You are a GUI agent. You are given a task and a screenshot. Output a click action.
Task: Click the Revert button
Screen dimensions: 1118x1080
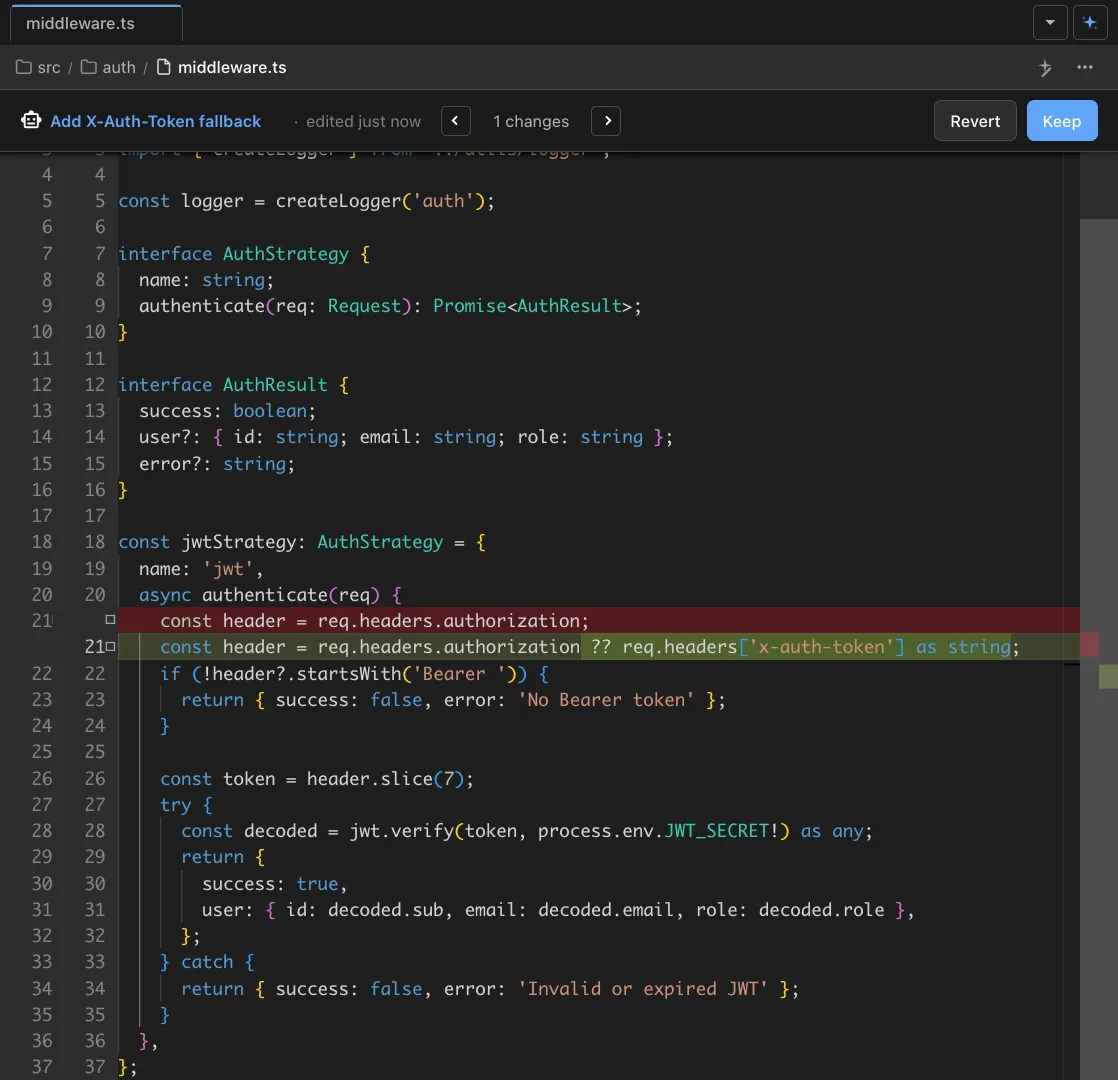[x=974, y=120]
